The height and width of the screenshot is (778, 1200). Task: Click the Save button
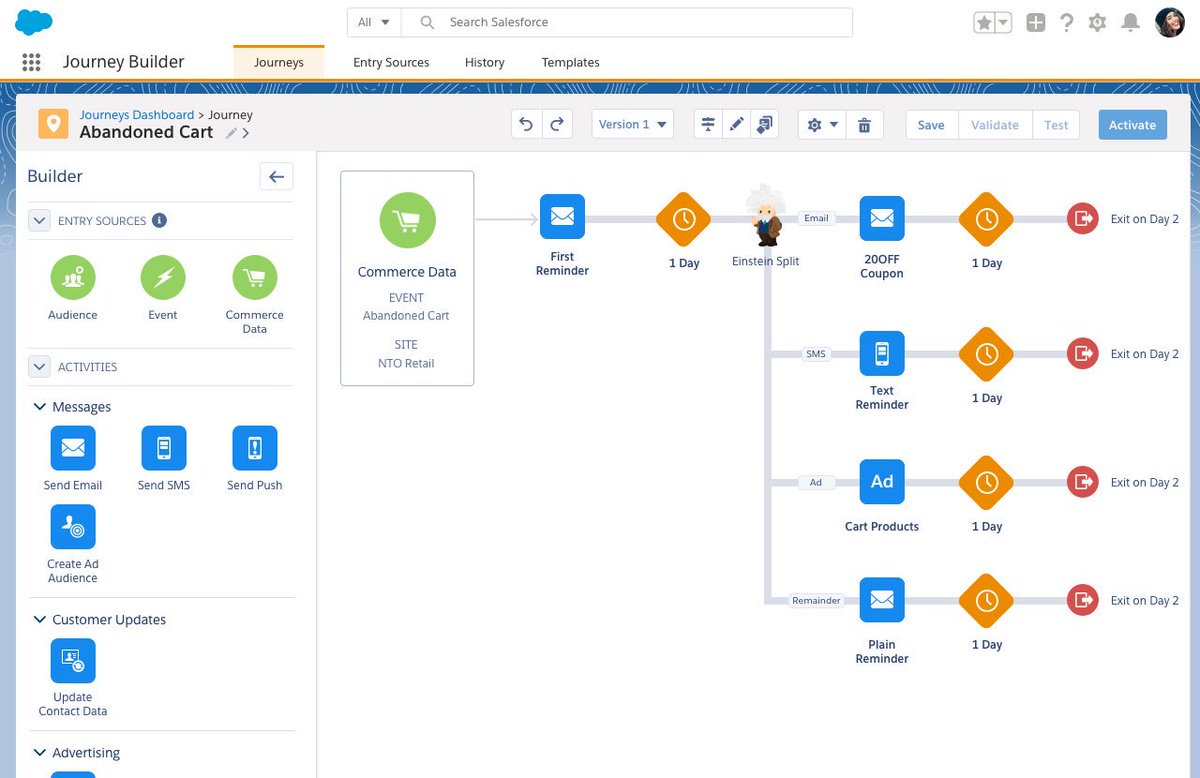pos(931,125)
